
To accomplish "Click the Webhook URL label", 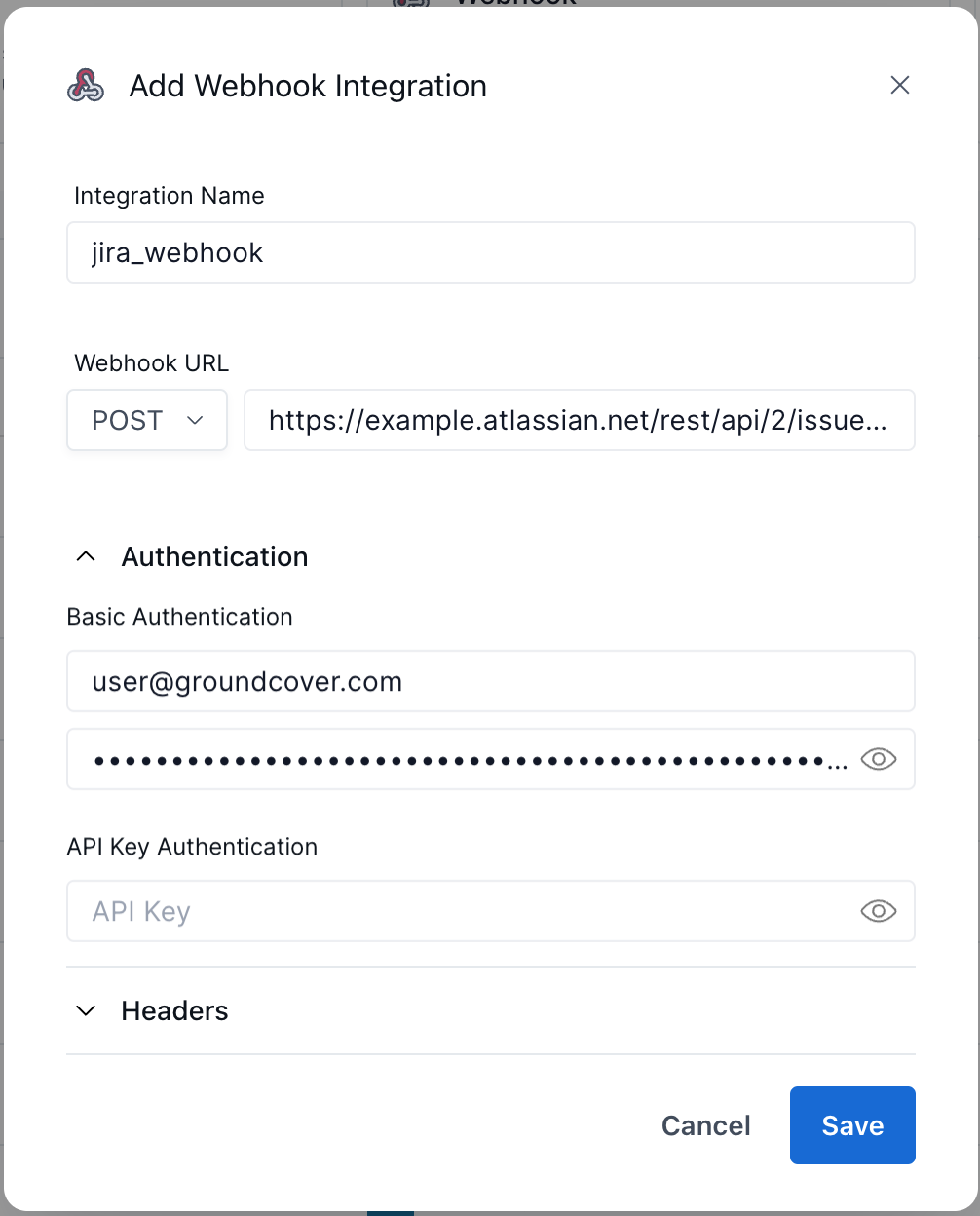I will tap(152, 363).
